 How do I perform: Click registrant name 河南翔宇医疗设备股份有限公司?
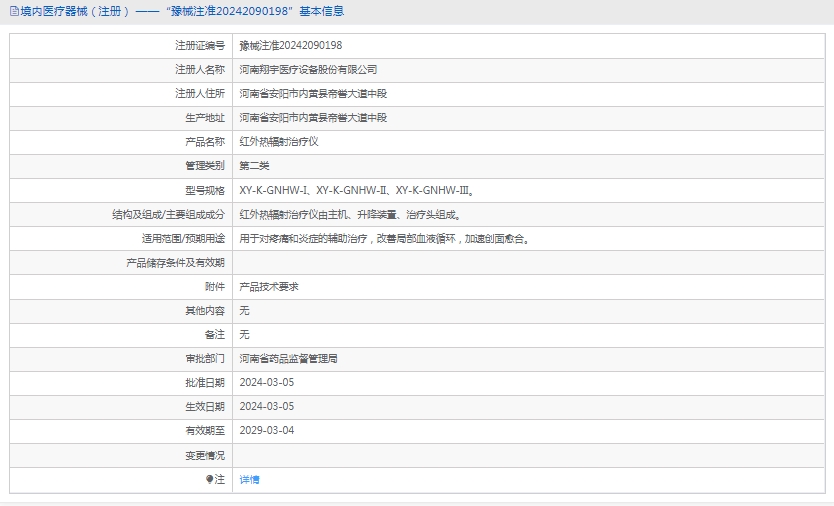(x=308, y=70)
